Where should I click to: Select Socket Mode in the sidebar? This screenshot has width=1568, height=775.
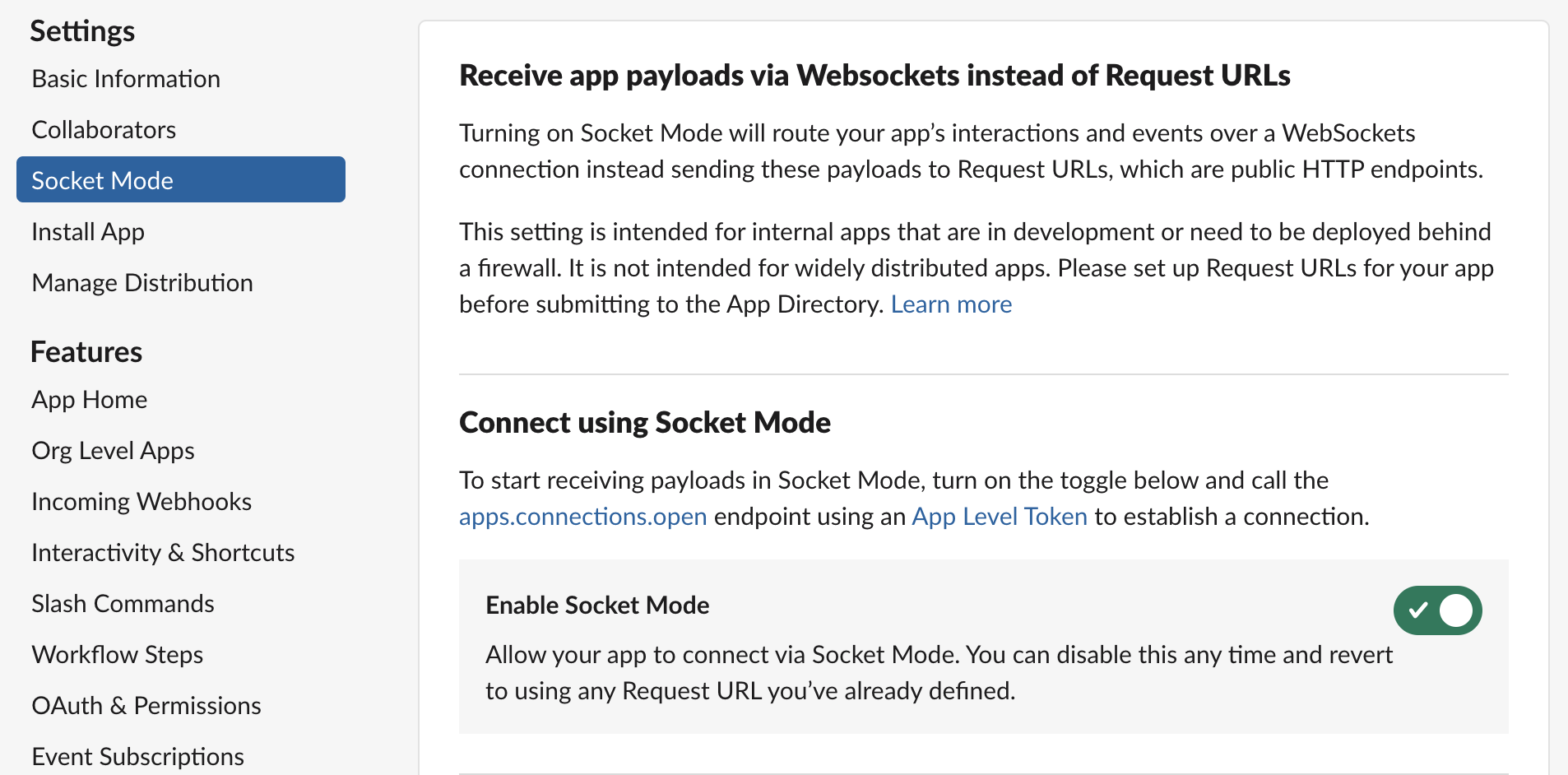102,180
